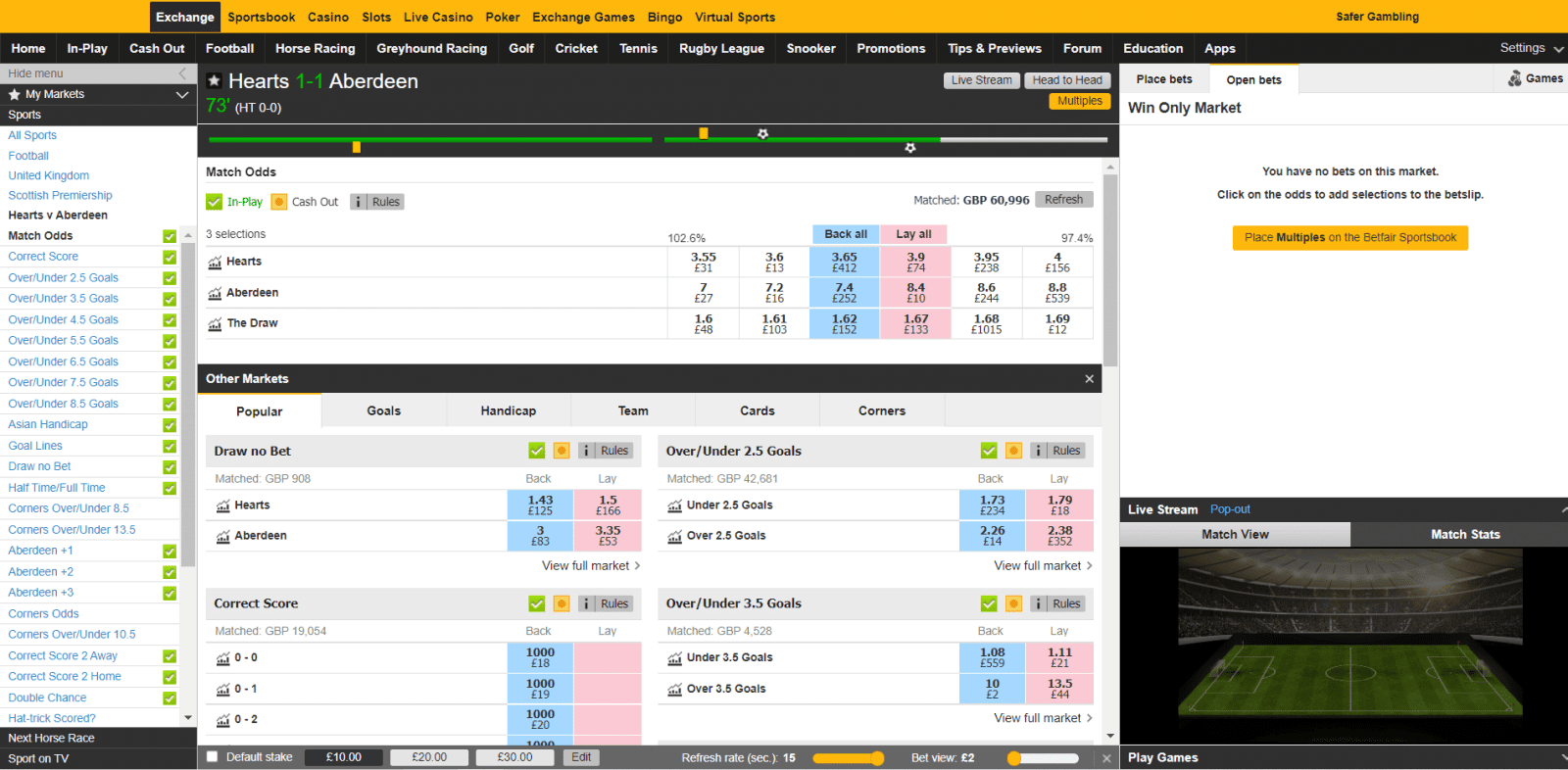This screenshot has height=770, width=1568.
Task: Enable the Default stake checkbox
Action: tap(212, 757)
